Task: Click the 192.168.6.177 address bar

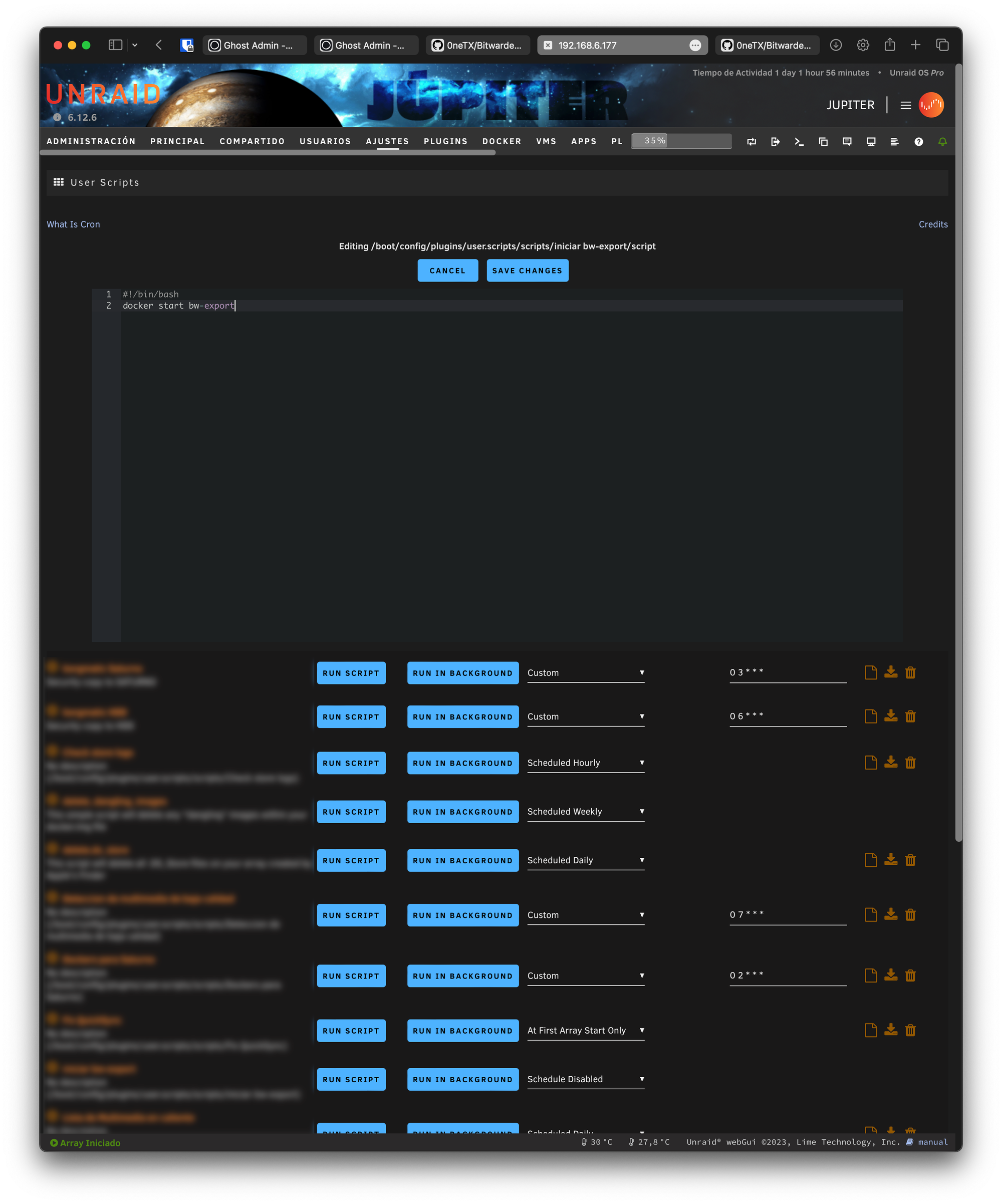Action: coord(622,45)
